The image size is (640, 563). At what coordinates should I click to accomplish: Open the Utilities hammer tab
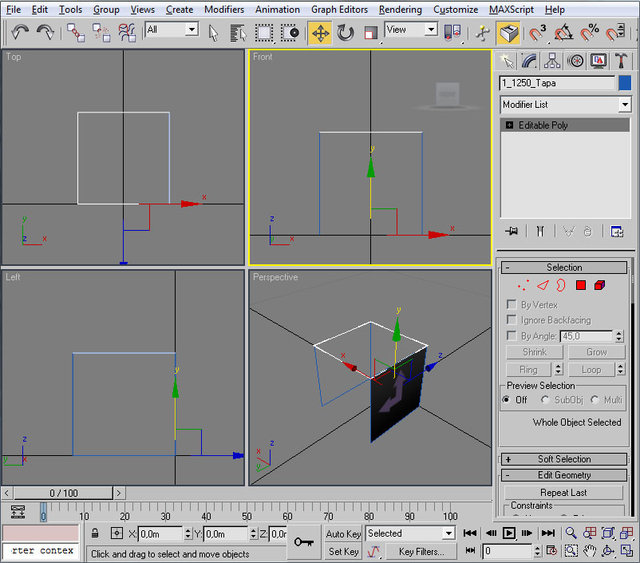621,61
